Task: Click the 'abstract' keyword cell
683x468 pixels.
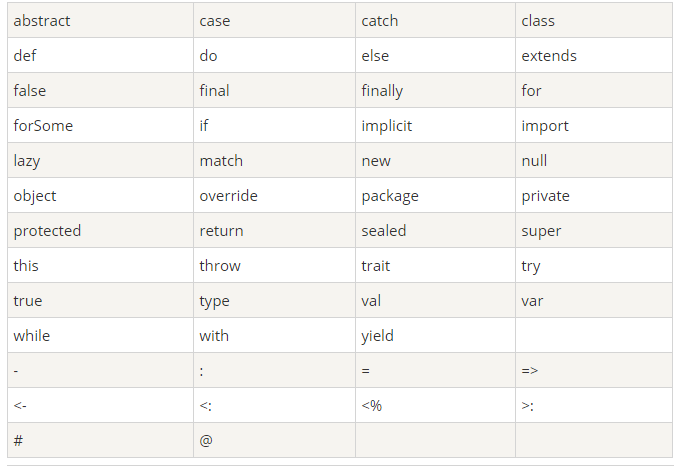Action: [x=100, y=20]
